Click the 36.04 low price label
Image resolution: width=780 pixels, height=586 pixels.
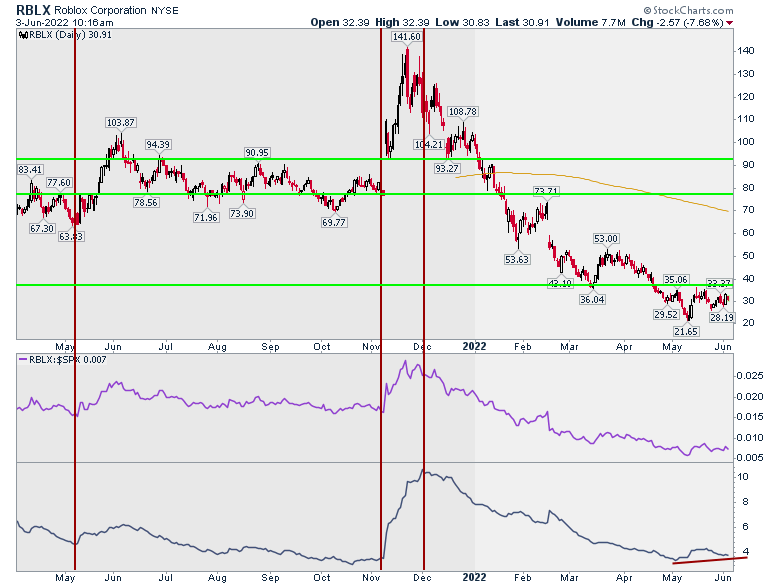coord(592,299)
